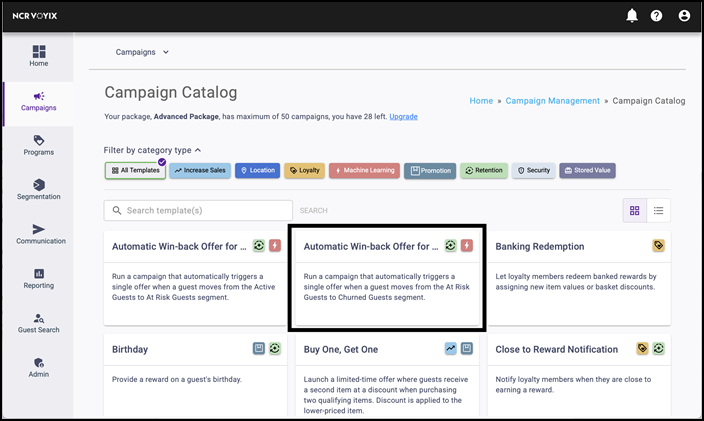The image size is (704, 421).
Task: Switch to grid view layout
Action: pos(634,211)
